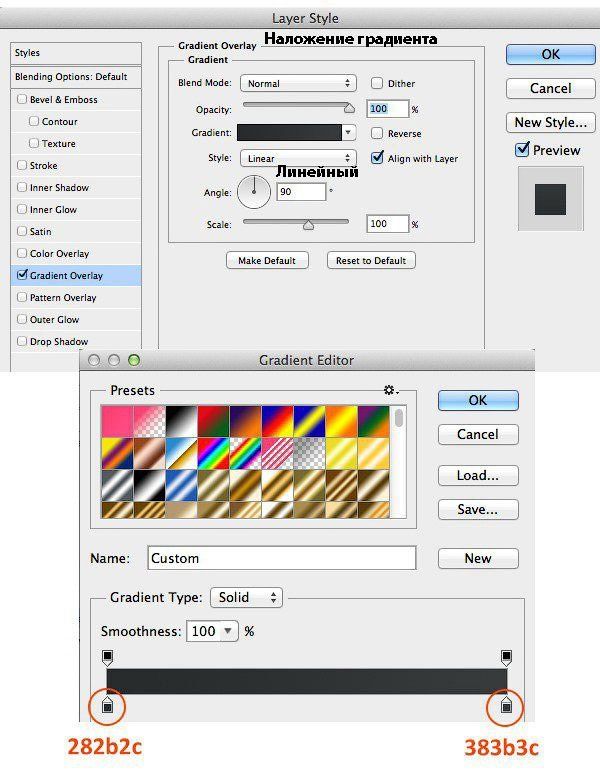
Task: Click OK in the Layer Style dialog
Action: pos(550,54)
